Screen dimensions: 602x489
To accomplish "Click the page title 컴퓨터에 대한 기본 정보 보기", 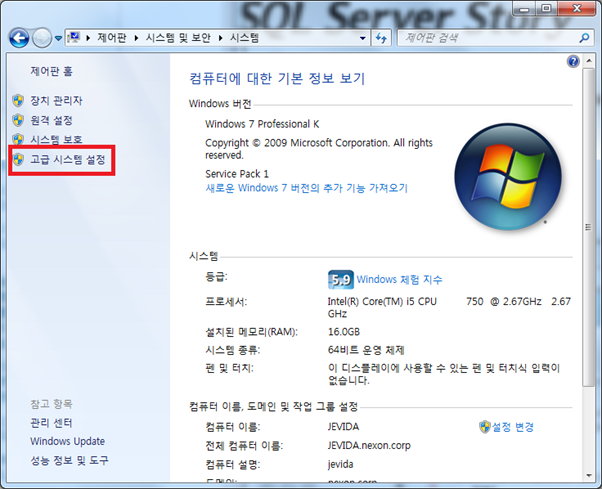I will click(277, 78).
